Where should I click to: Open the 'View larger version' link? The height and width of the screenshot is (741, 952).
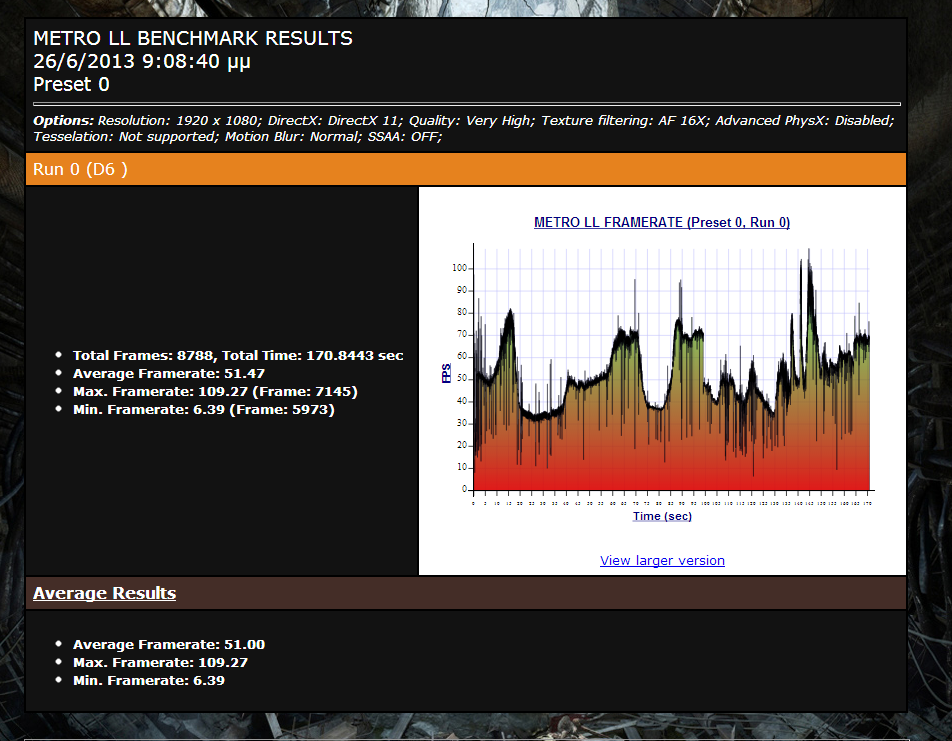662,561
